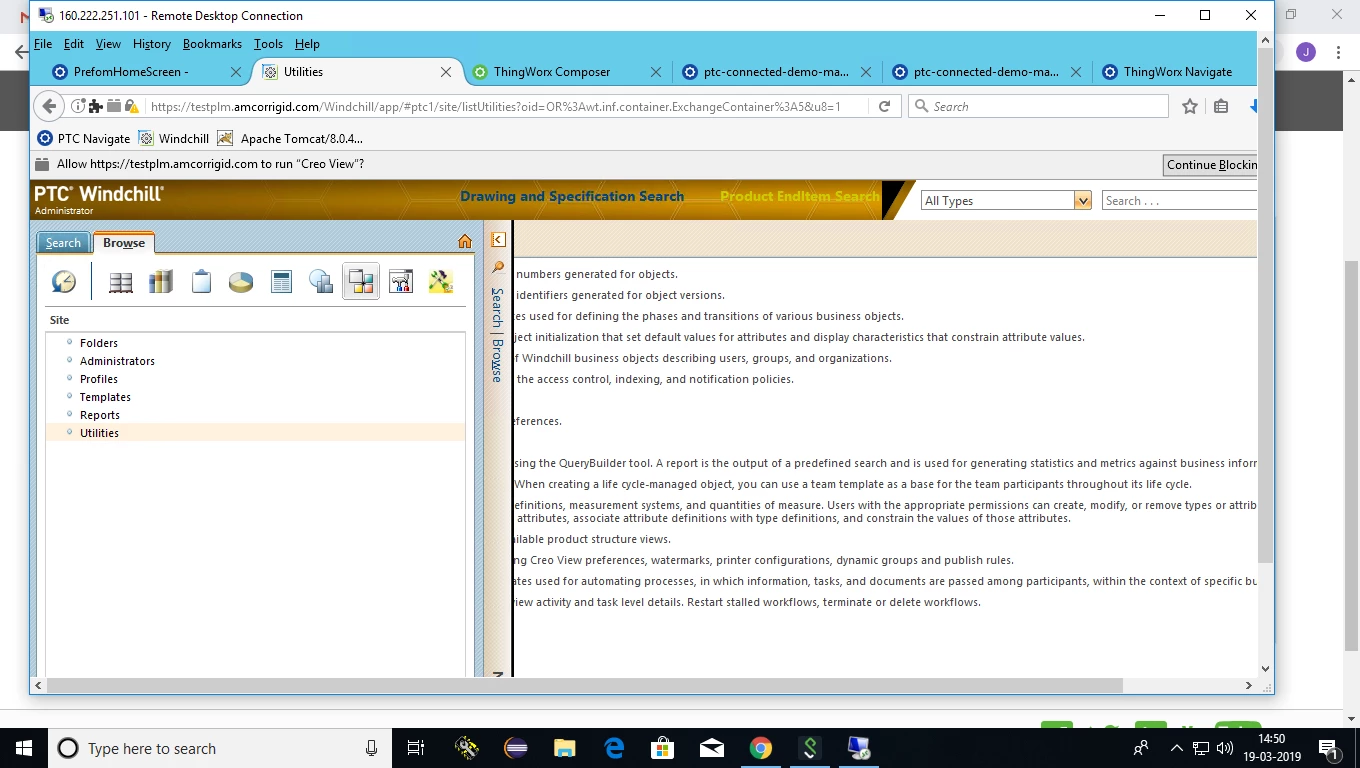Click the Eclipse icon on the taskbar
1360x768 pixels.
(x=516, y=748)
